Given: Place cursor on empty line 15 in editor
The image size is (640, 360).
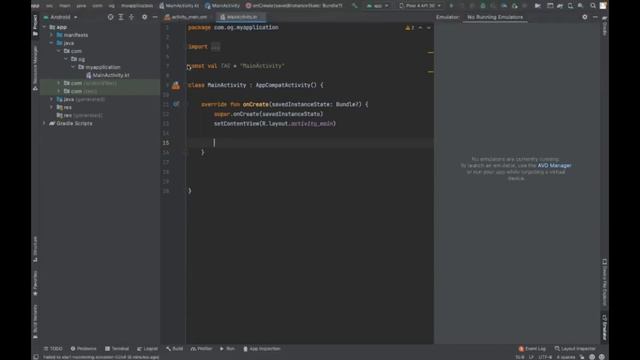Looking at the screenshot, I should 310,143.
